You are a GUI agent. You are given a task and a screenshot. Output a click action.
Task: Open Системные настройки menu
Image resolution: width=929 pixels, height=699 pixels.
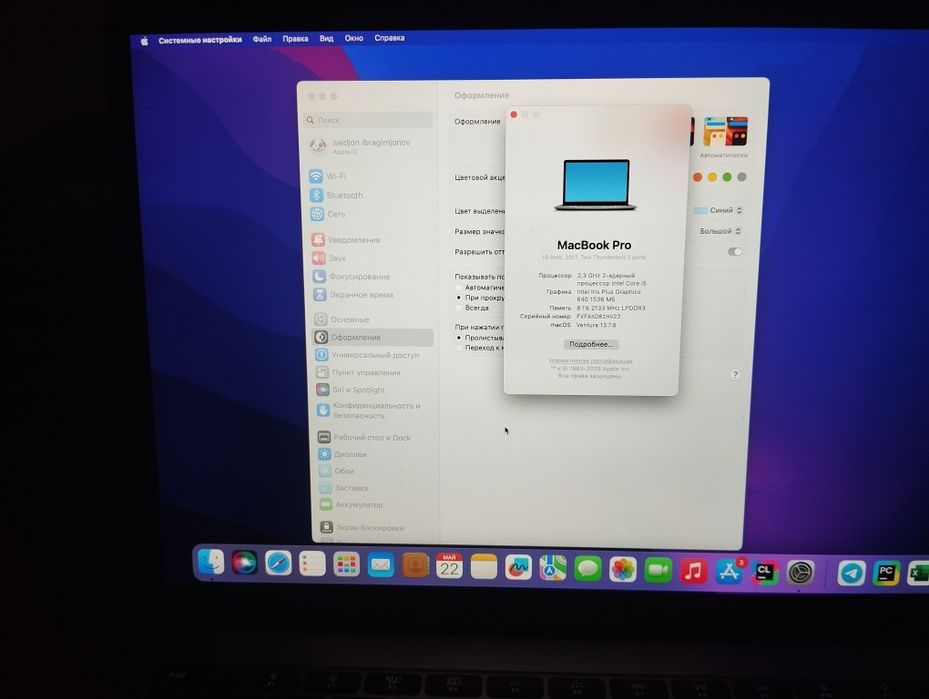[200, 40]
